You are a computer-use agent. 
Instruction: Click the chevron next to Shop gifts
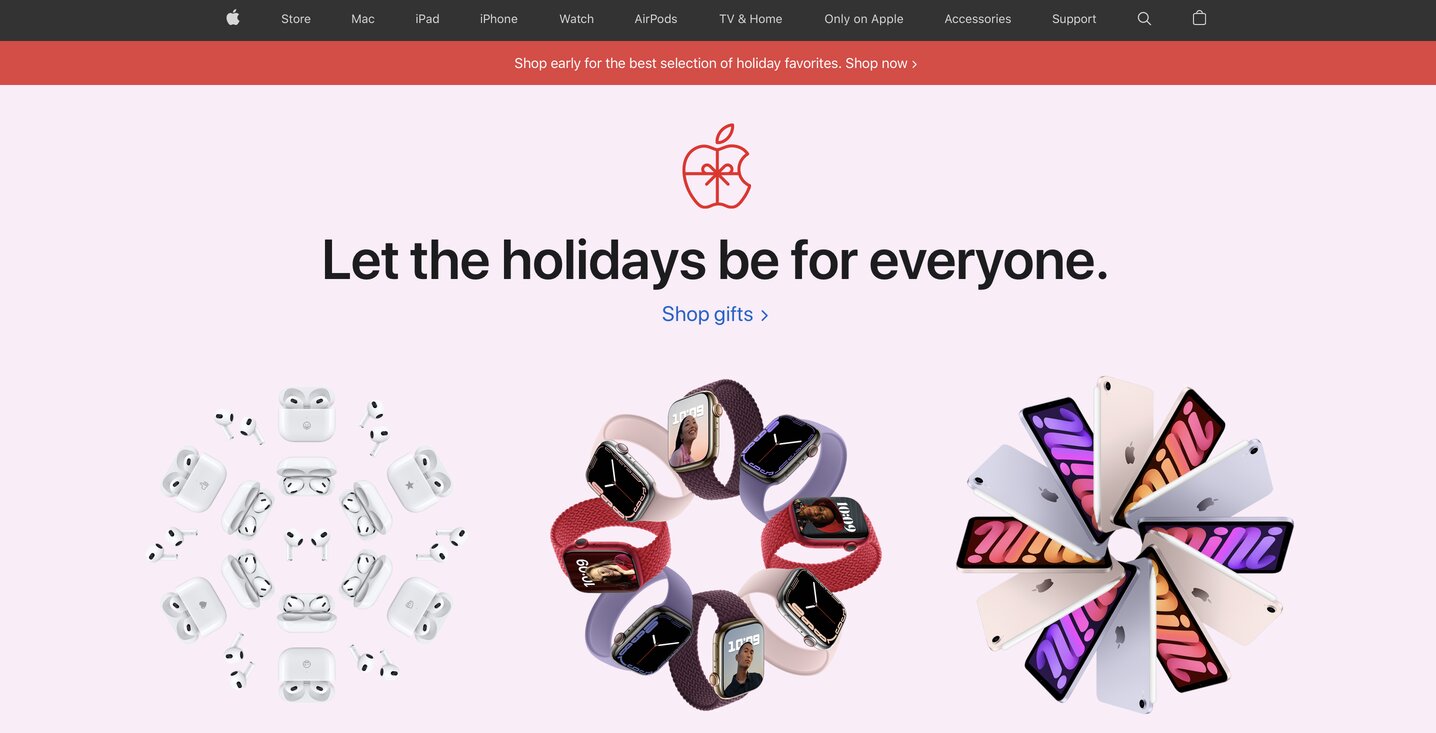pos(764,315)
